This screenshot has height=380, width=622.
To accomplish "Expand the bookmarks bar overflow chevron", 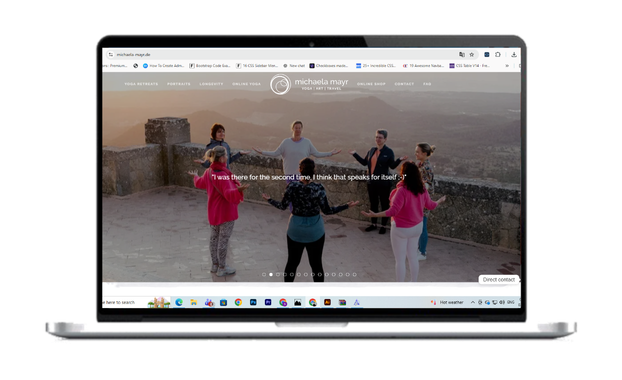I will (507, 65).
